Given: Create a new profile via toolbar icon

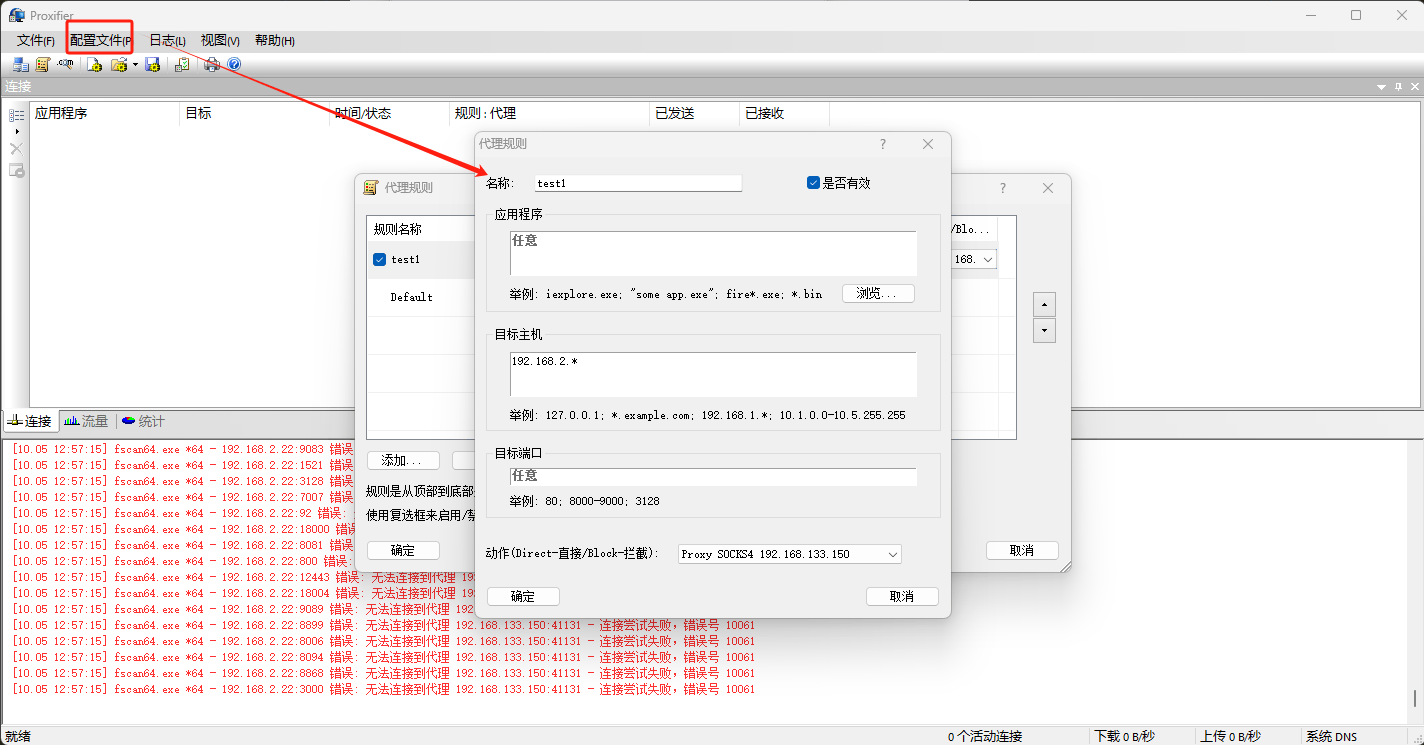Looking at the screenshot, I should (x=94, y=64).
